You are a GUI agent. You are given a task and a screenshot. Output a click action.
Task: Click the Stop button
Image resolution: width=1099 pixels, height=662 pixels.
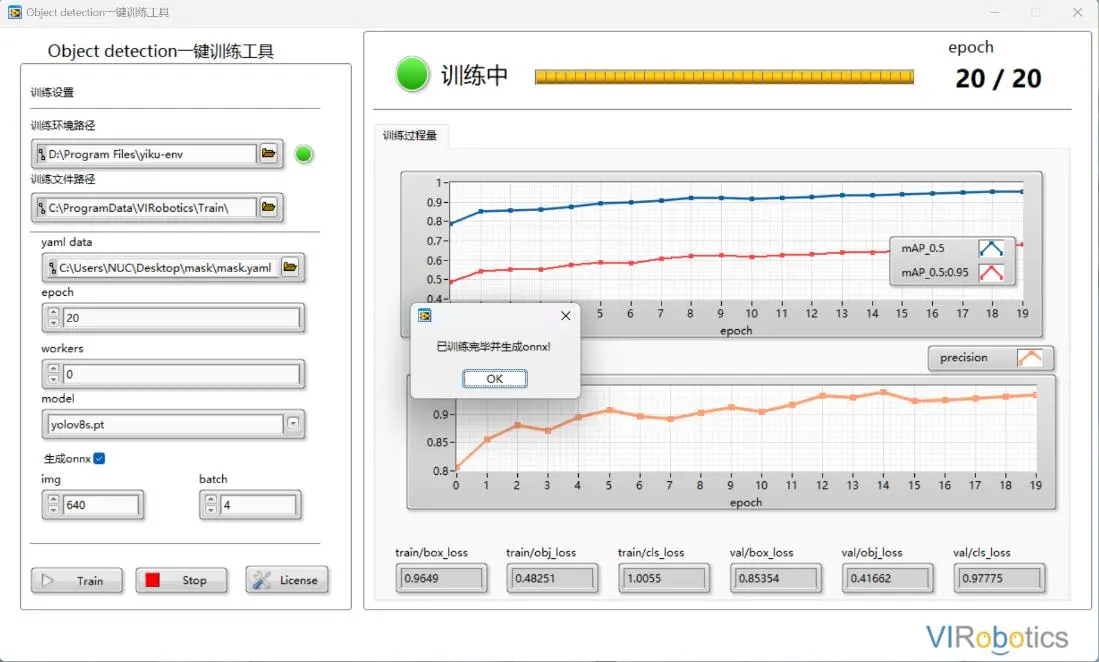click(x=181, y=580)
